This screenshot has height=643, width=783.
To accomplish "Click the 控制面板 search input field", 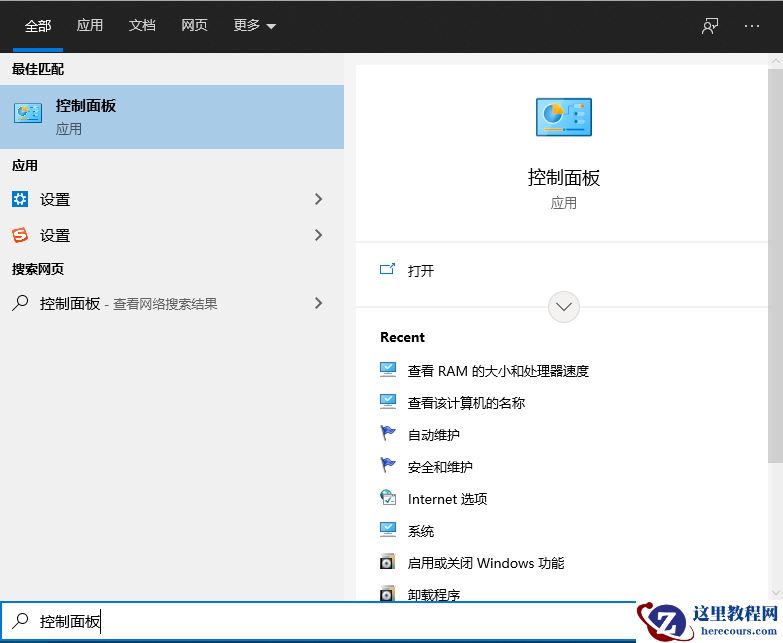I will point(319,621).
